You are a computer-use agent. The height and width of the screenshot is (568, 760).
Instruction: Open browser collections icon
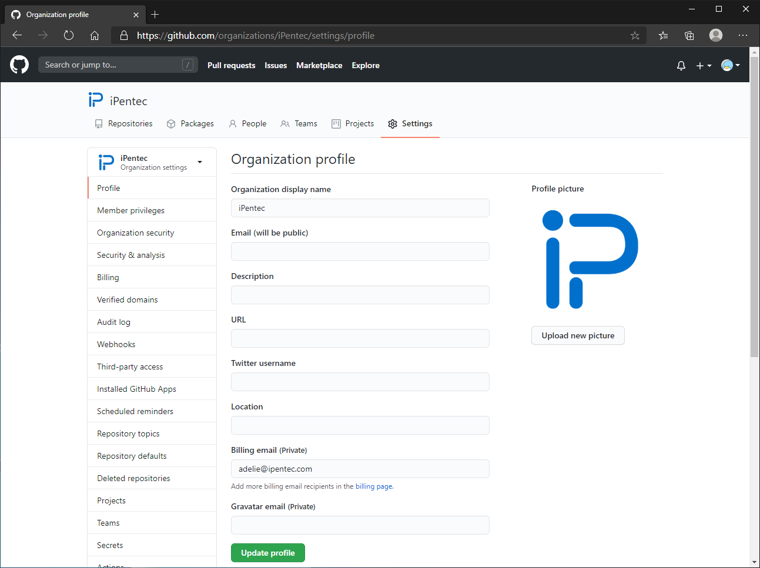pyautogui.click(x=689, y=35)
